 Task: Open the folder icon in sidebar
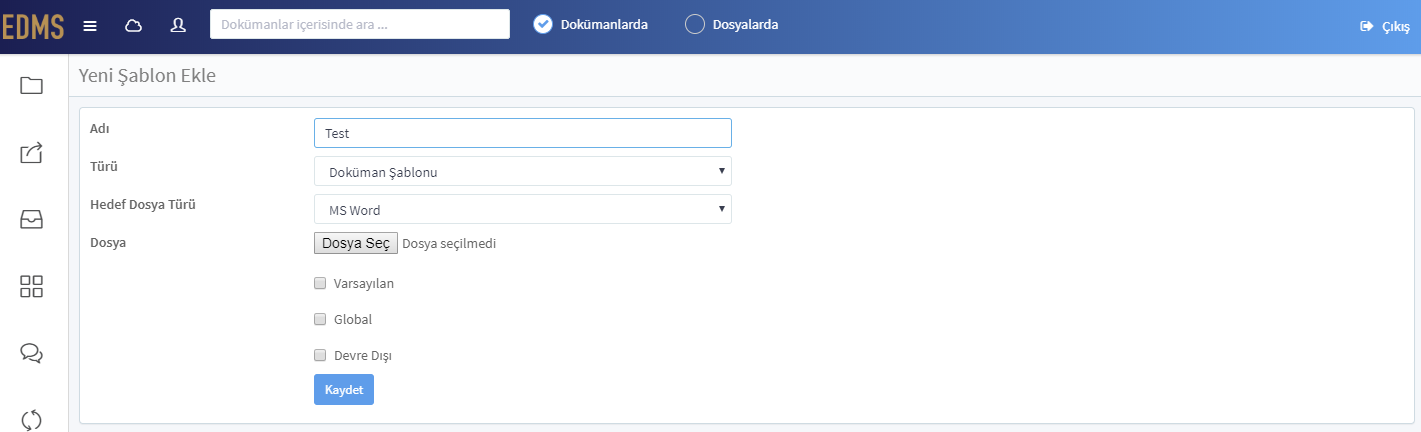point(31,85)
